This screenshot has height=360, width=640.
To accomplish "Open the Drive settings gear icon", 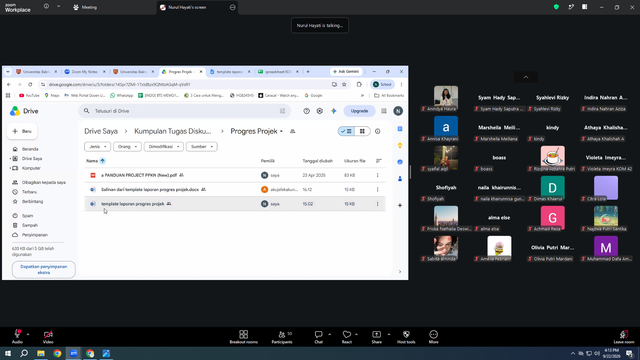I will 320,111.
